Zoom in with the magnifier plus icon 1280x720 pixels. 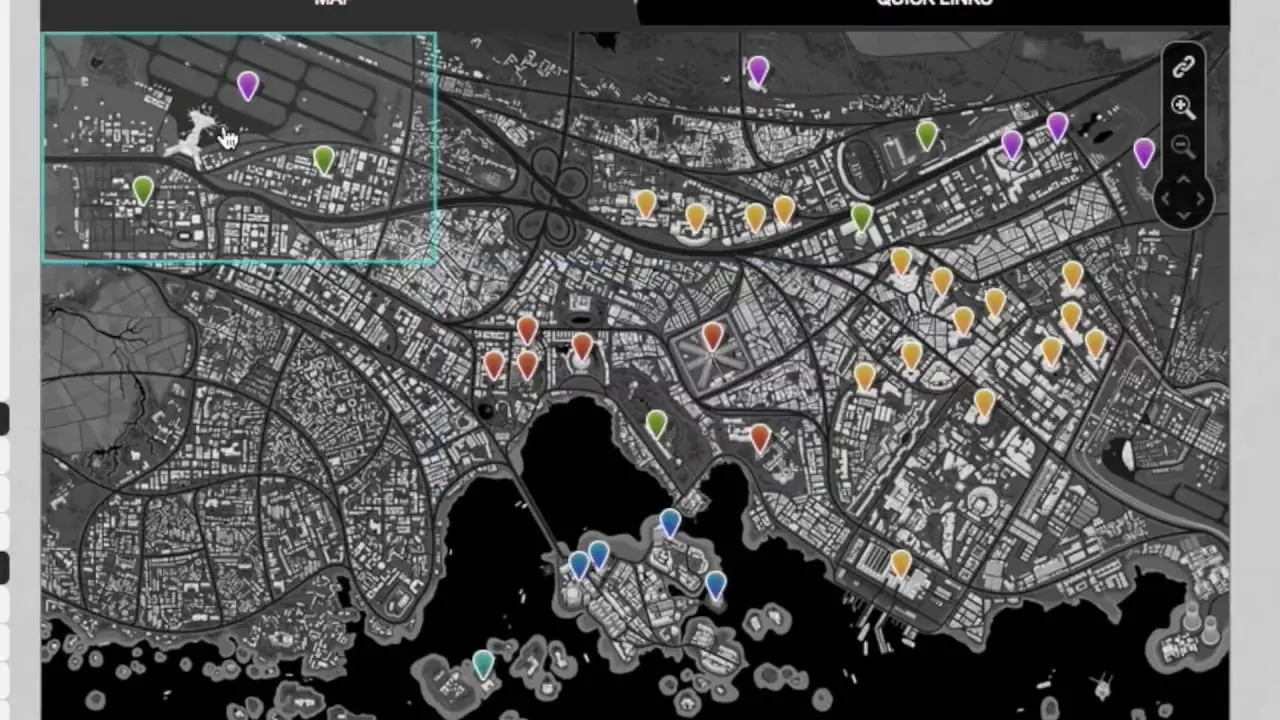[x=1183, y=107]
